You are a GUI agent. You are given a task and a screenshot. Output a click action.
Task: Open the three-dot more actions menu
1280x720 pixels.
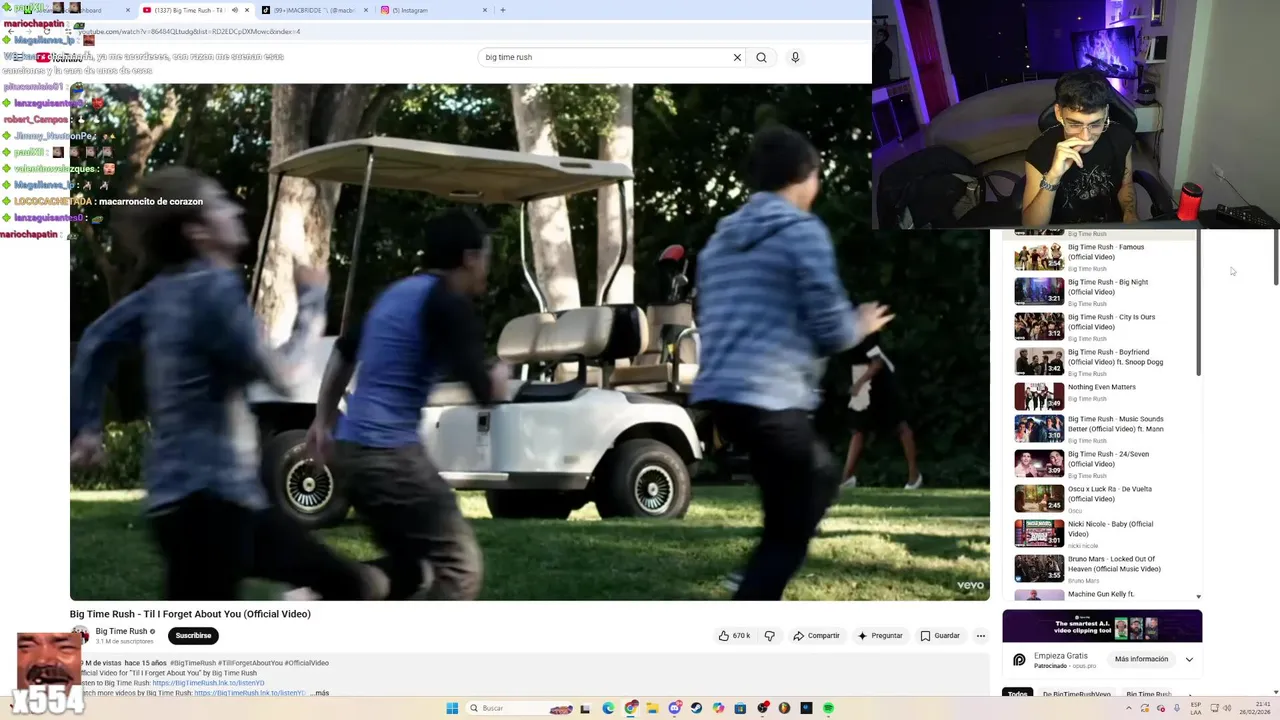pos(980,636)
